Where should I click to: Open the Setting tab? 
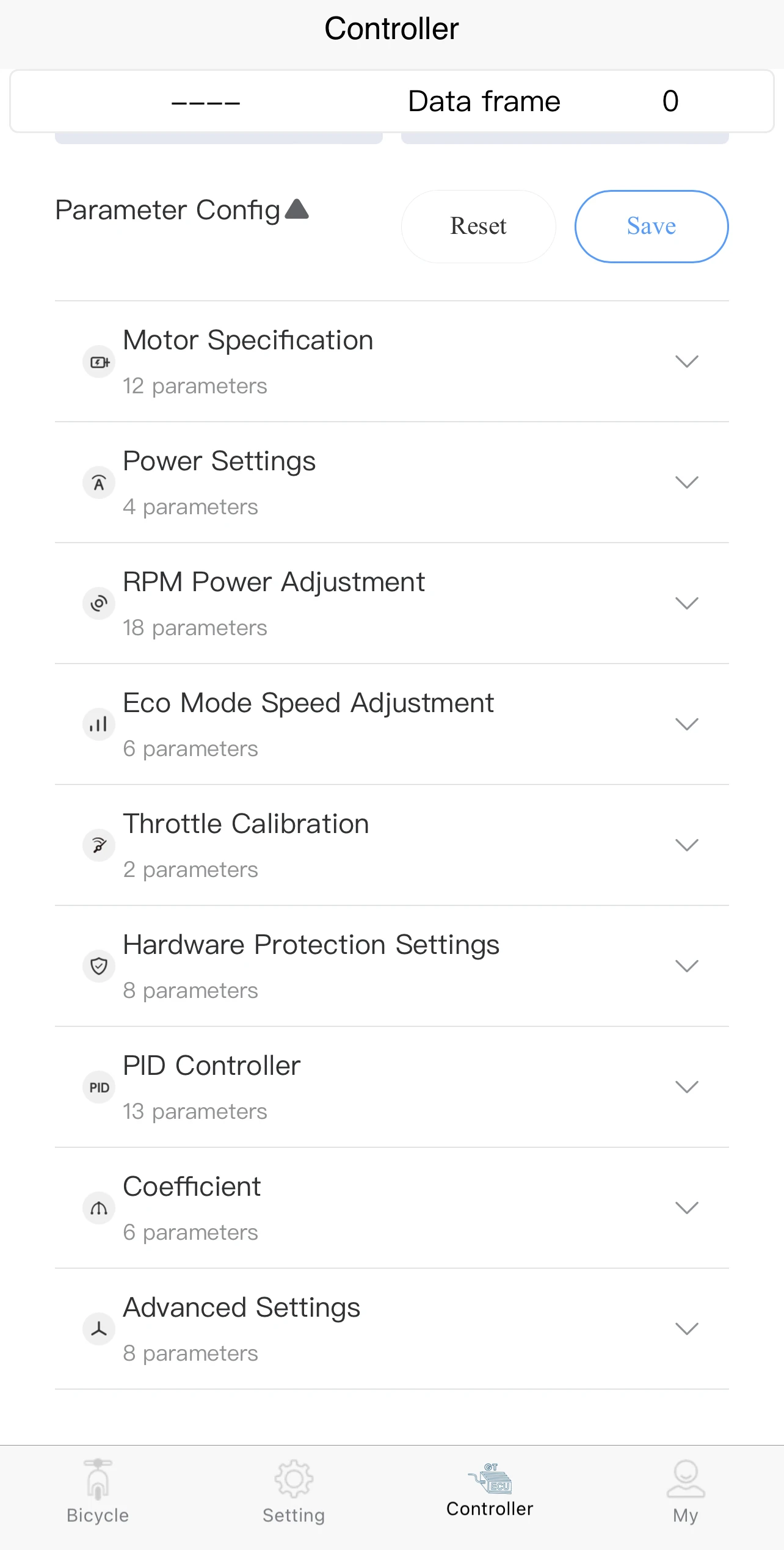[x=294, y=1491]
